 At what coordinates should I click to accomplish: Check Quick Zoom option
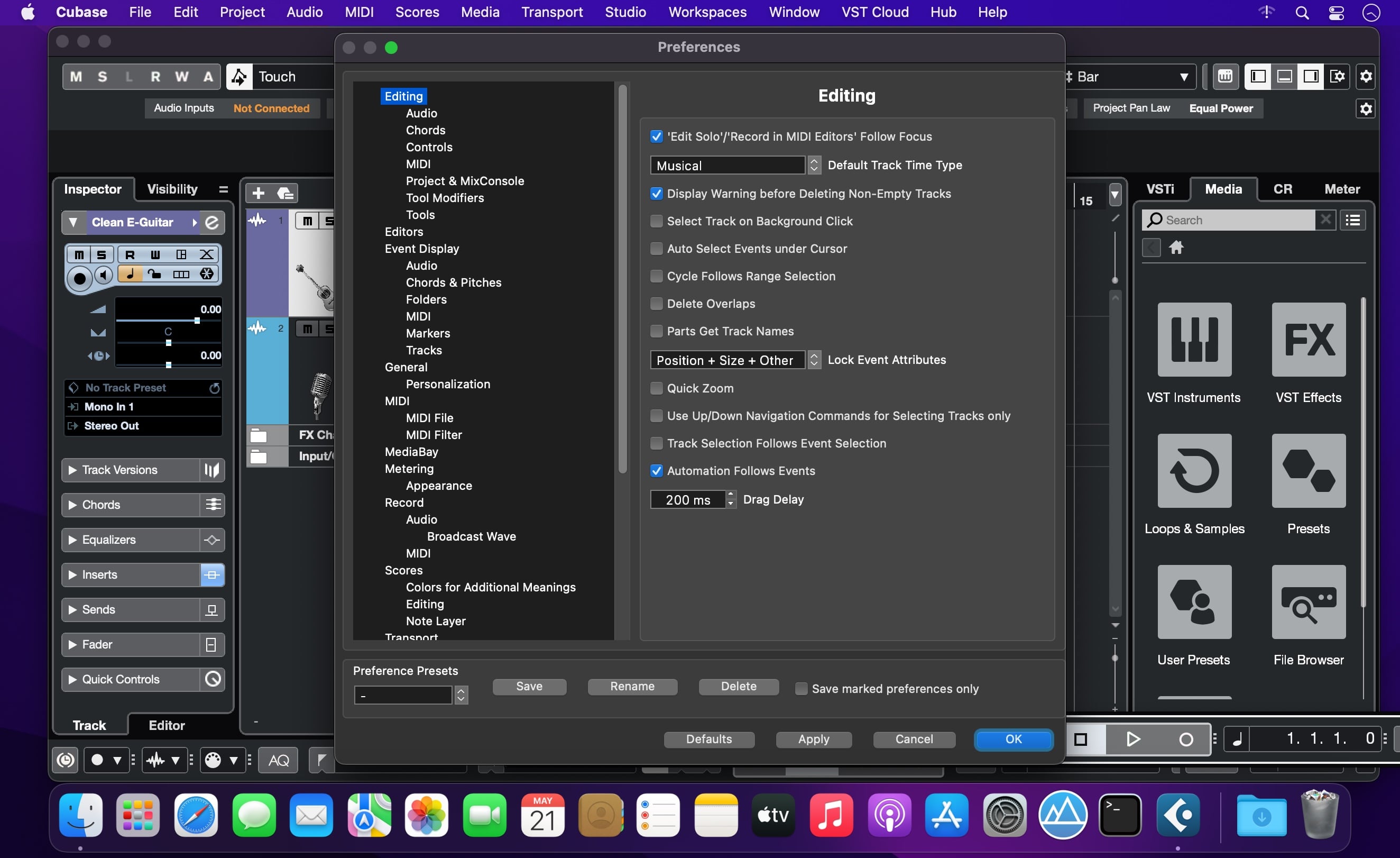click(x=656, y=388)
